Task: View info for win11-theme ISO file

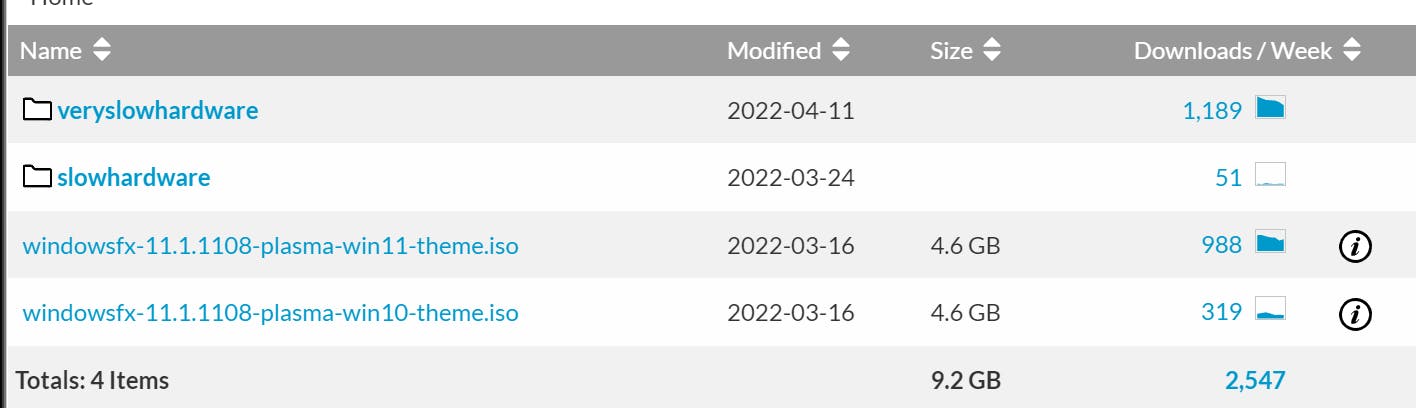Action: tap(1354, 246)
